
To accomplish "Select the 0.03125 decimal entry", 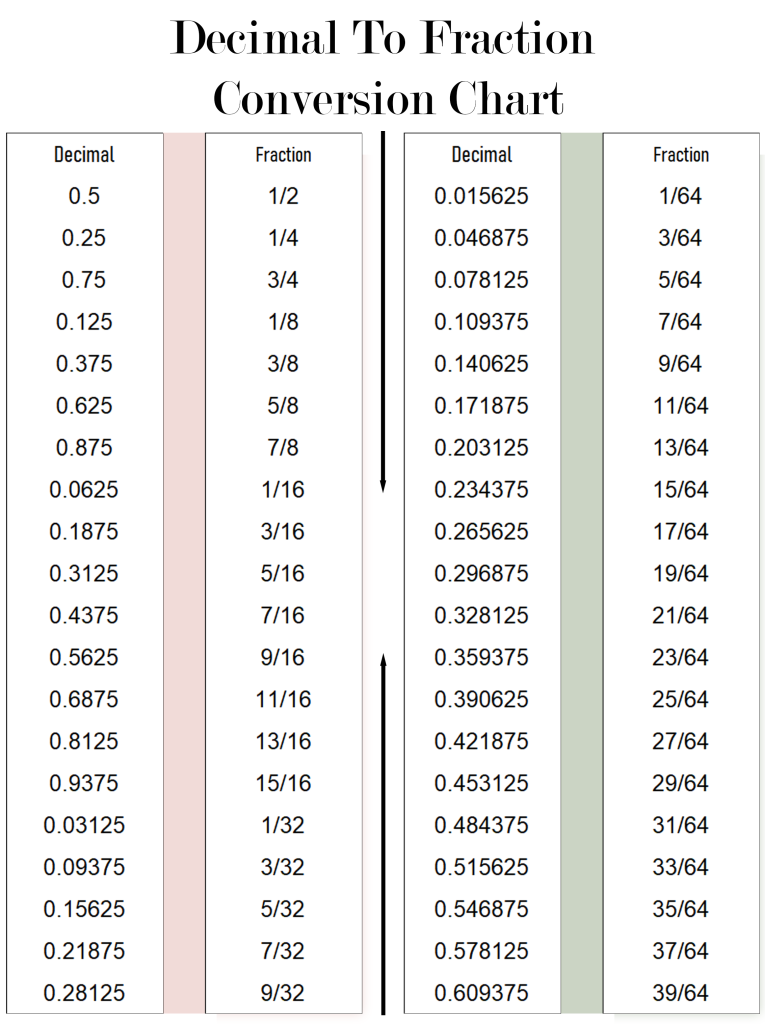I will (84, 825).
